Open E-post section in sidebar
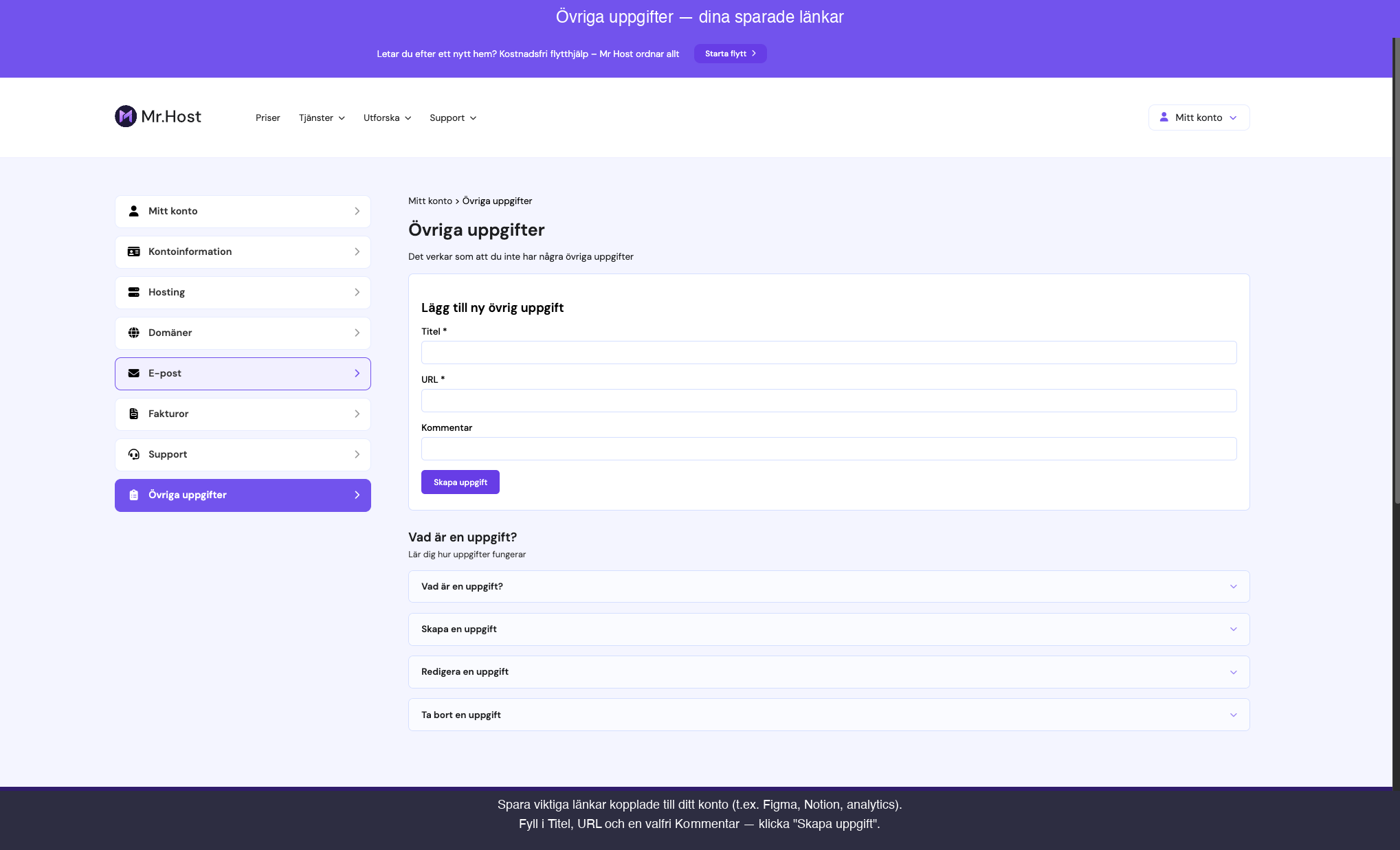The image size is (1400, 850). [243, 374]
